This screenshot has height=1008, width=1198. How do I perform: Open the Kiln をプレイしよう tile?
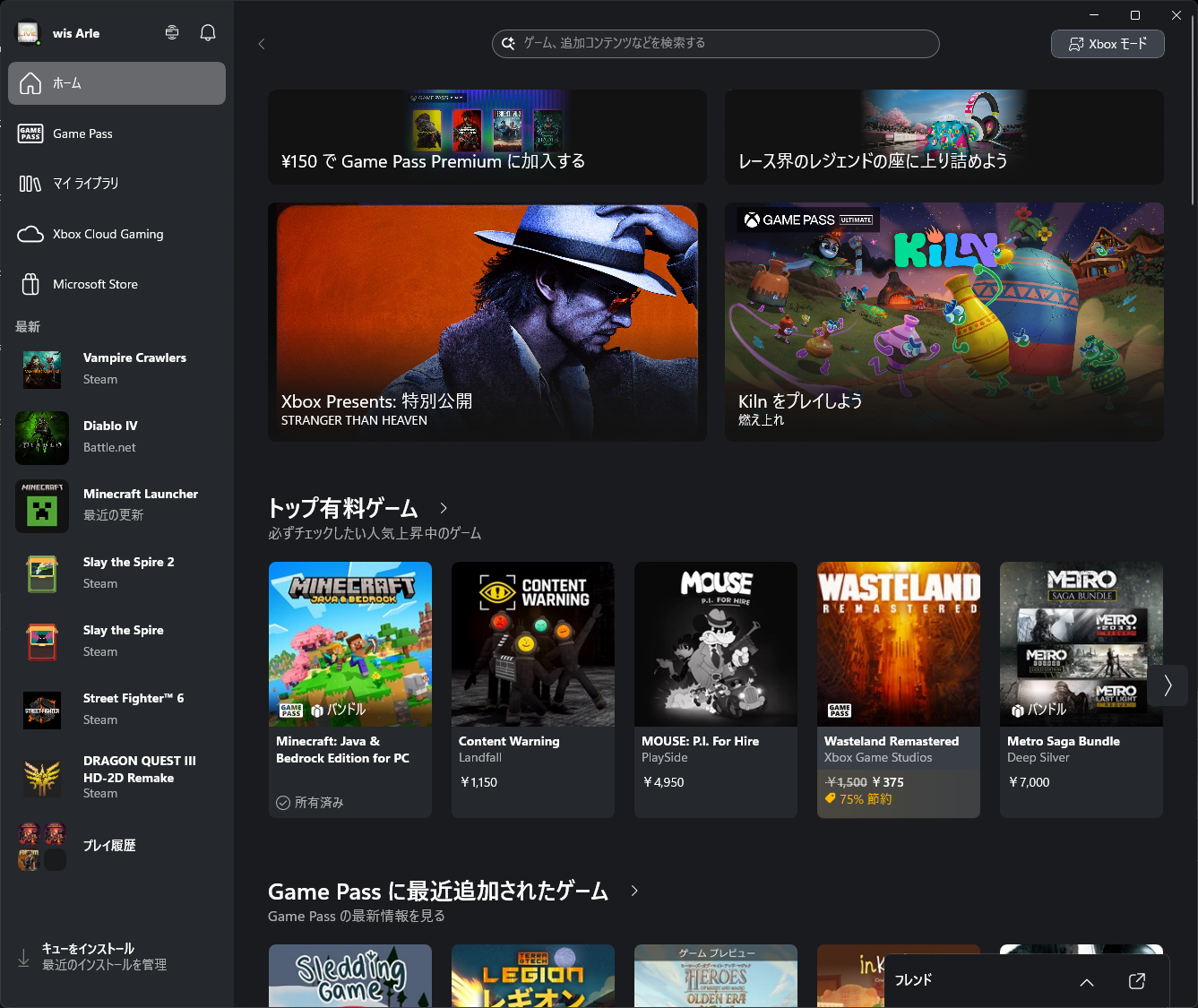pos(944,322)
